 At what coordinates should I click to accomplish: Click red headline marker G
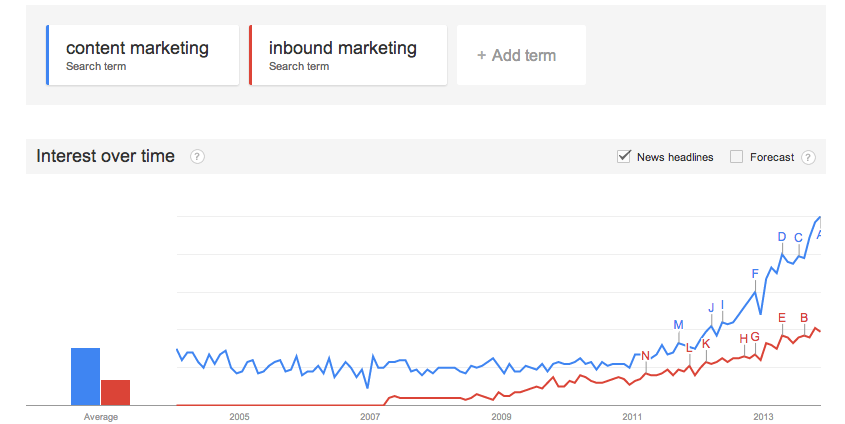coord(755,337)
